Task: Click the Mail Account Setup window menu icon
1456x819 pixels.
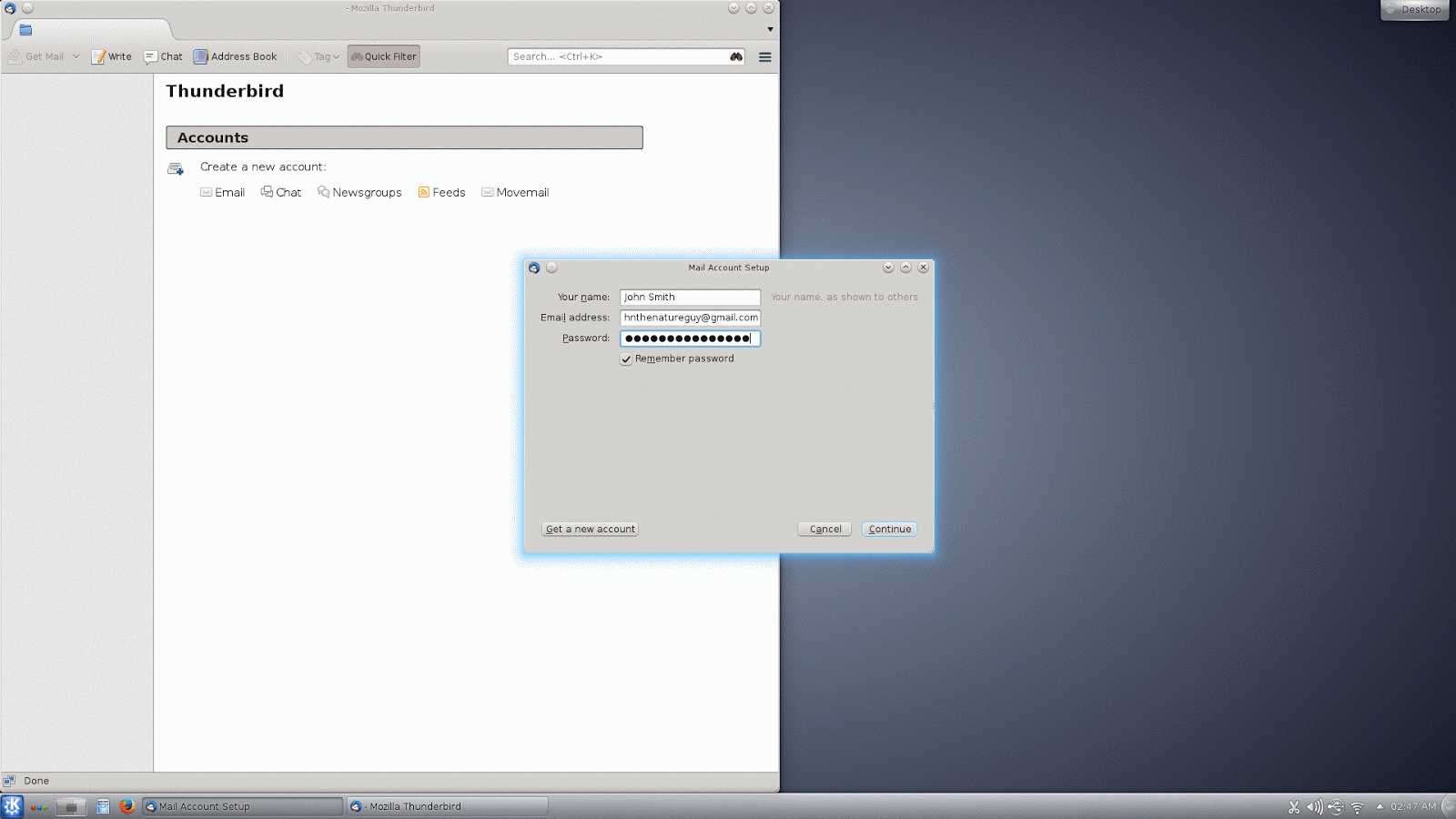Action: pos(534,268)
